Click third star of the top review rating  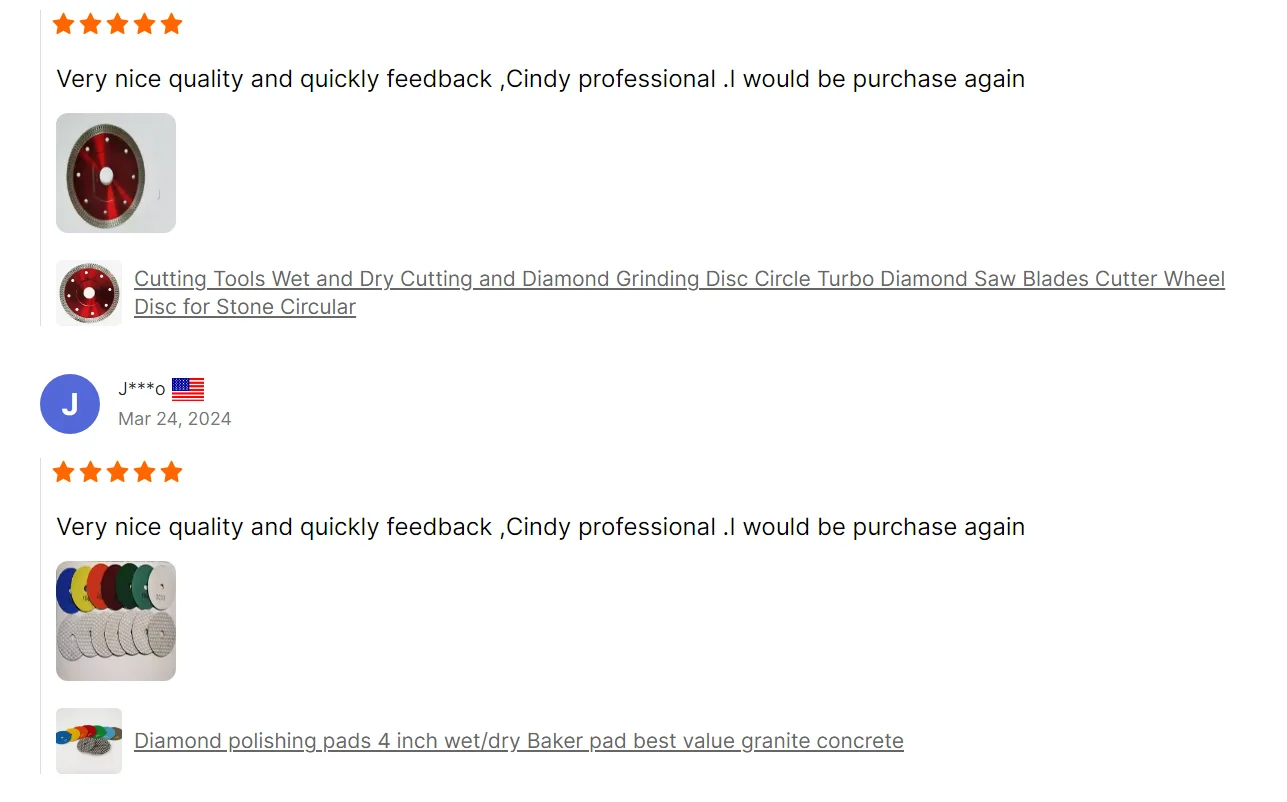coord(118,24)
